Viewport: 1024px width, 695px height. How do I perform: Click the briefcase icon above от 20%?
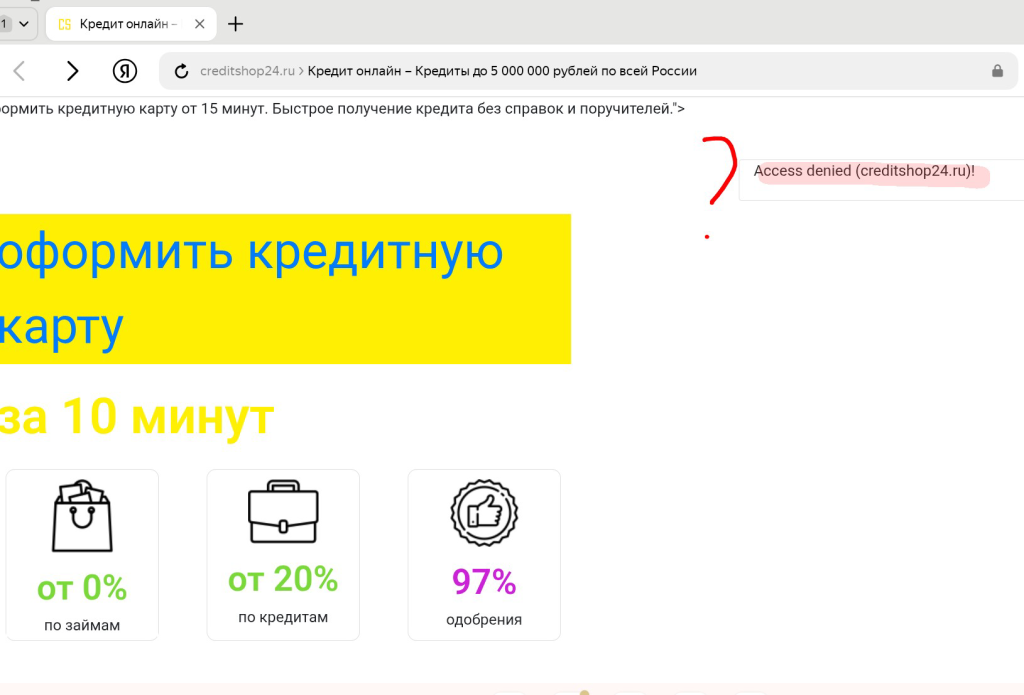tap(283, 512)
